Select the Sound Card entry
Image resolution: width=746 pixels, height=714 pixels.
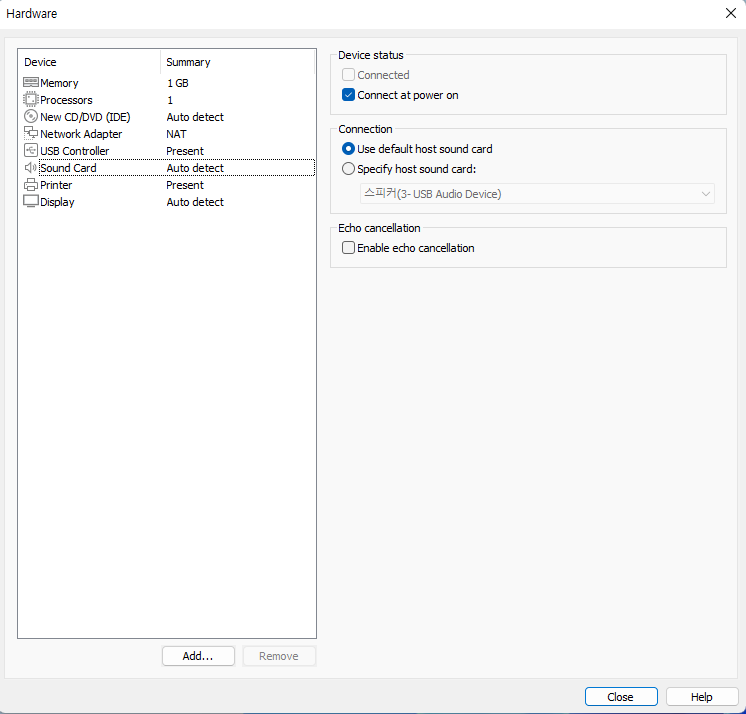coord(68,168)
